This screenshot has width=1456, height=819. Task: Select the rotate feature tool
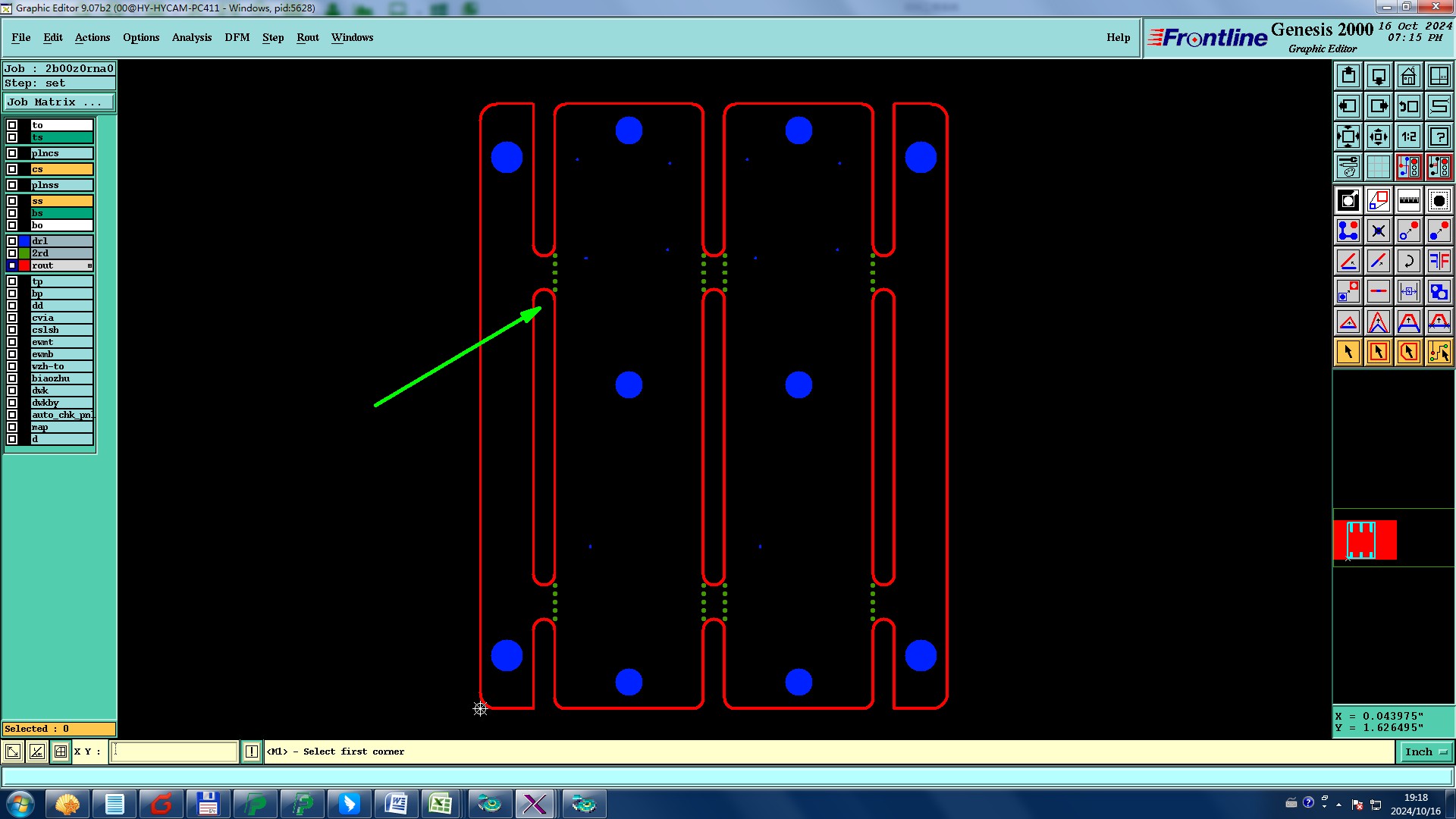(x=1408, y=262)
